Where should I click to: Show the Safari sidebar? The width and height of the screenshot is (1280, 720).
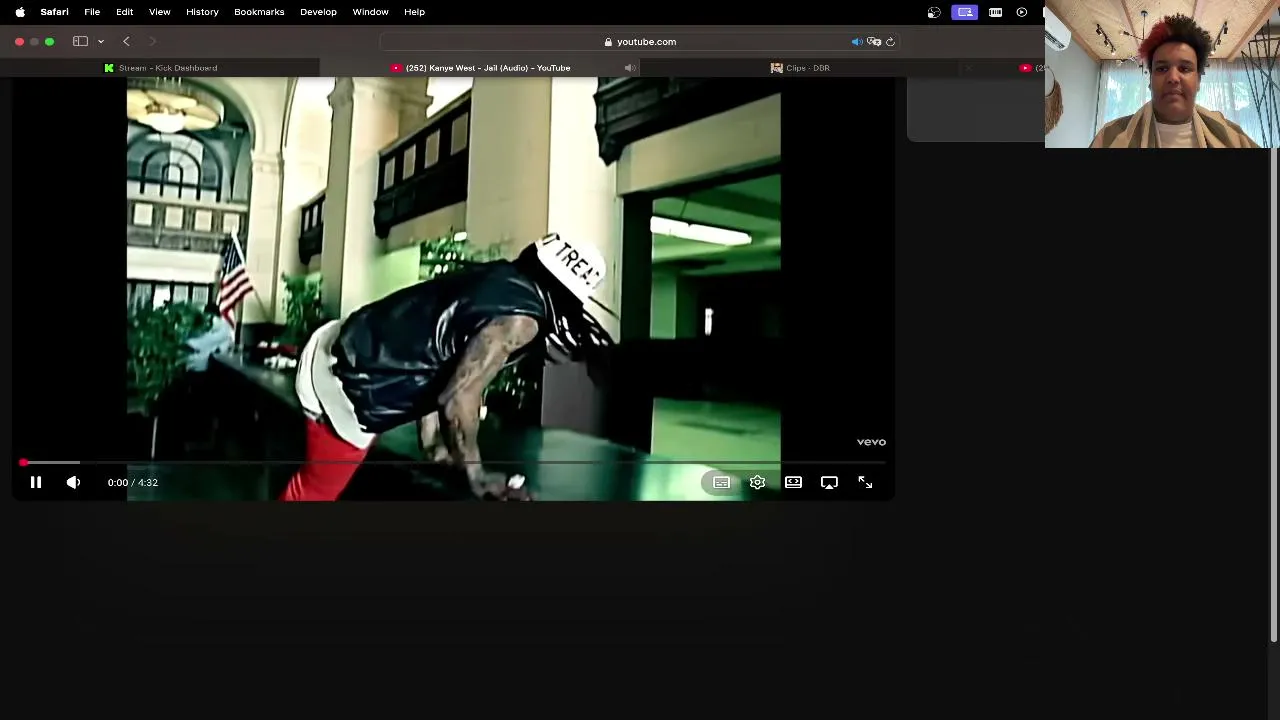click(x=80, y=41)
